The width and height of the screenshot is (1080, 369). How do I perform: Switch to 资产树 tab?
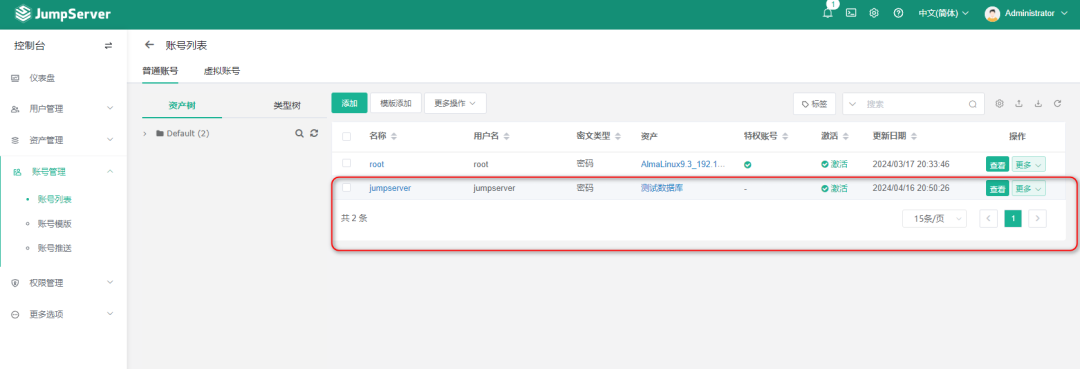tap(182, 106)
